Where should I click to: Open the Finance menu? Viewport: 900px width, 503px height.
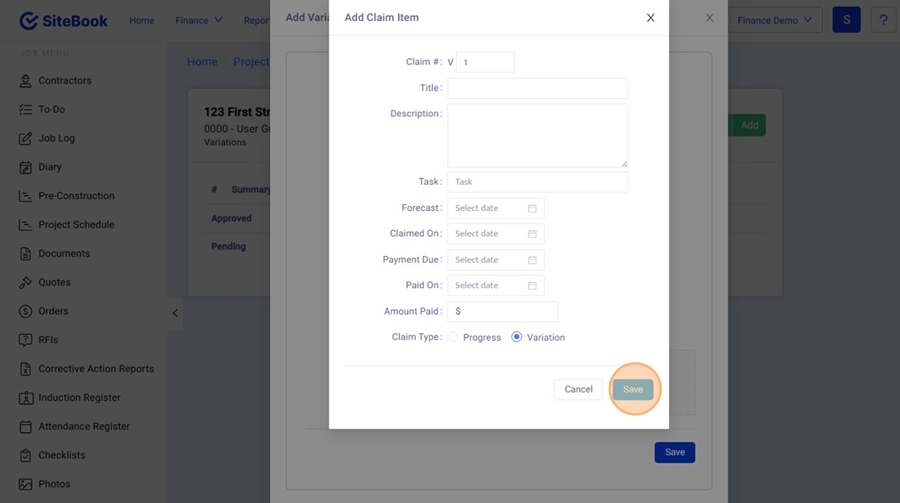pos(198,20)
